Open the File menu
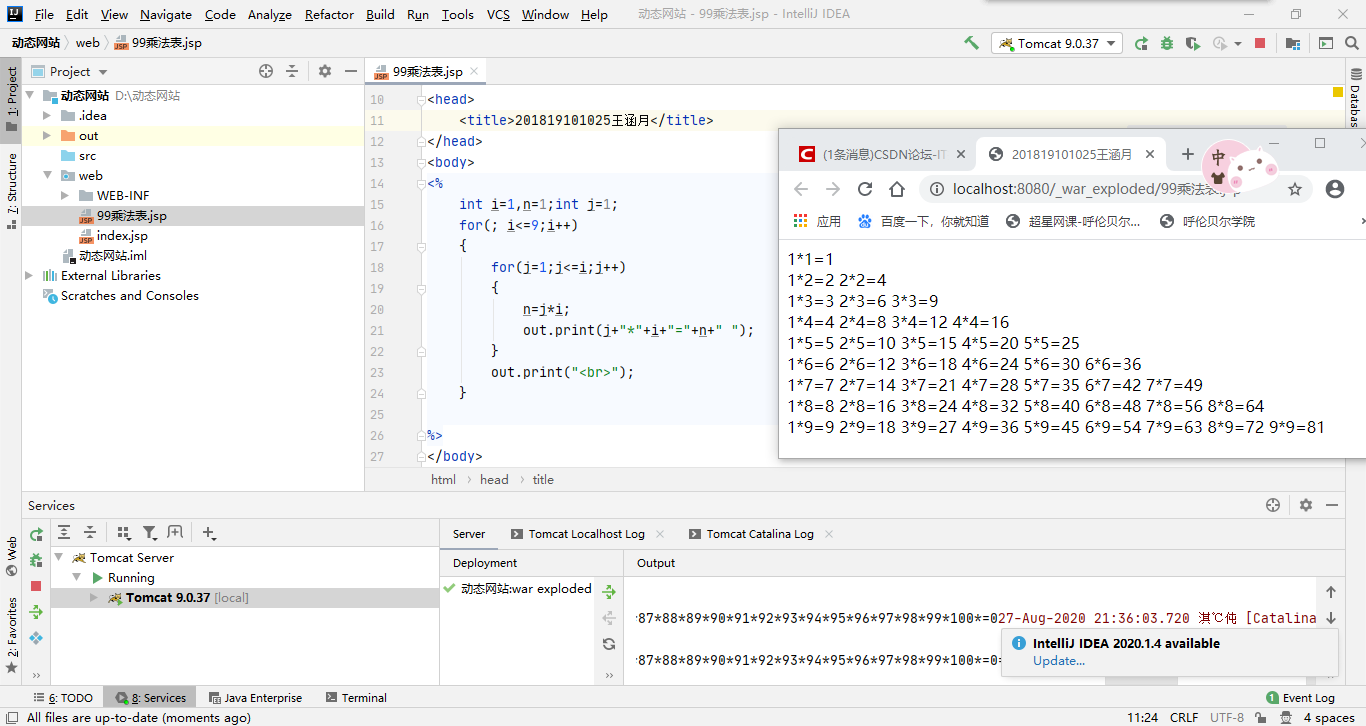 point(44,14)
